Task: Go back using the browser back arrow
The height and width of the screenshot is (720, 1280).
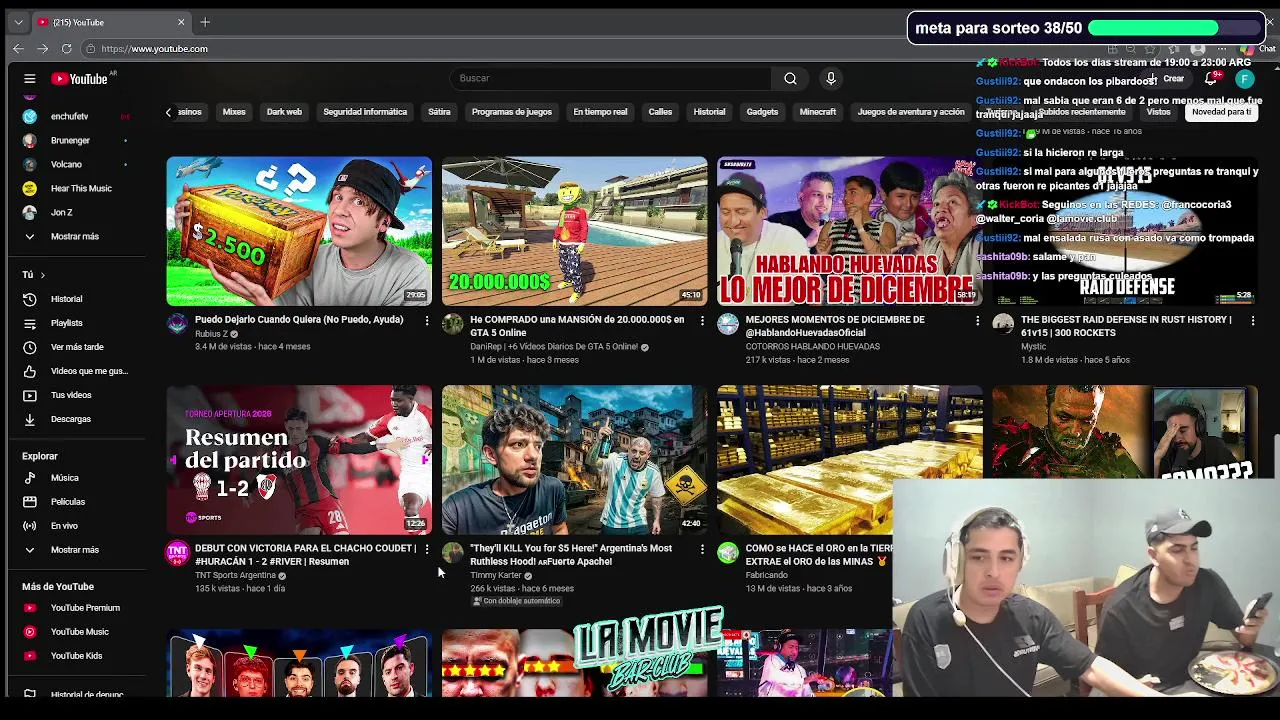Action: tap(18, 48)
